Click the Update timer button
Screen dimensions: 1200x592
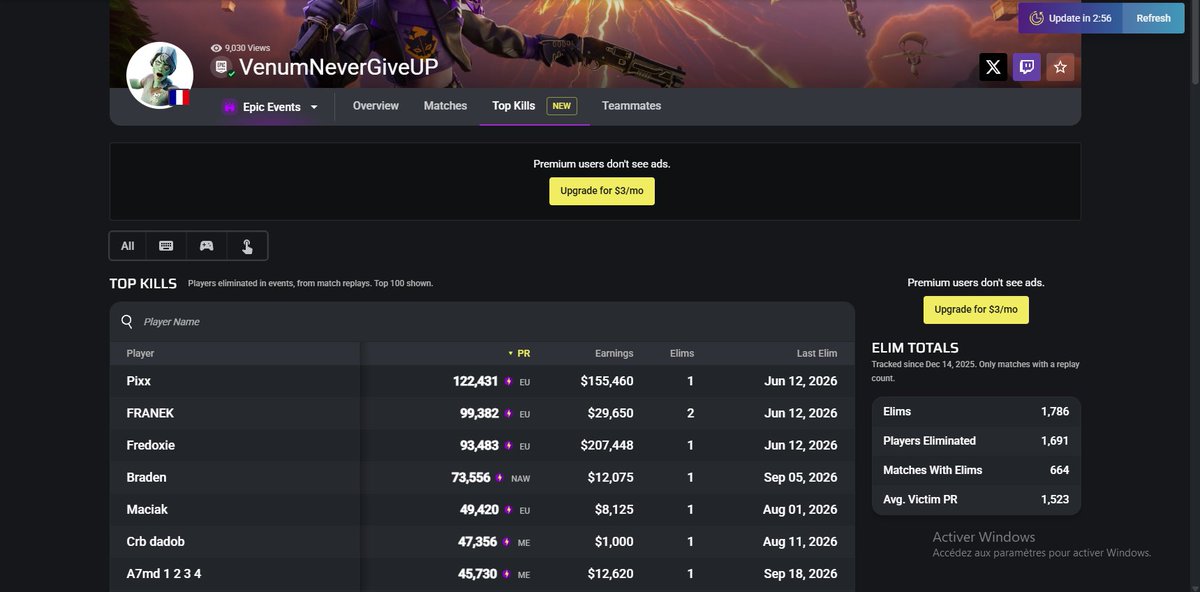pos(1070,18)
